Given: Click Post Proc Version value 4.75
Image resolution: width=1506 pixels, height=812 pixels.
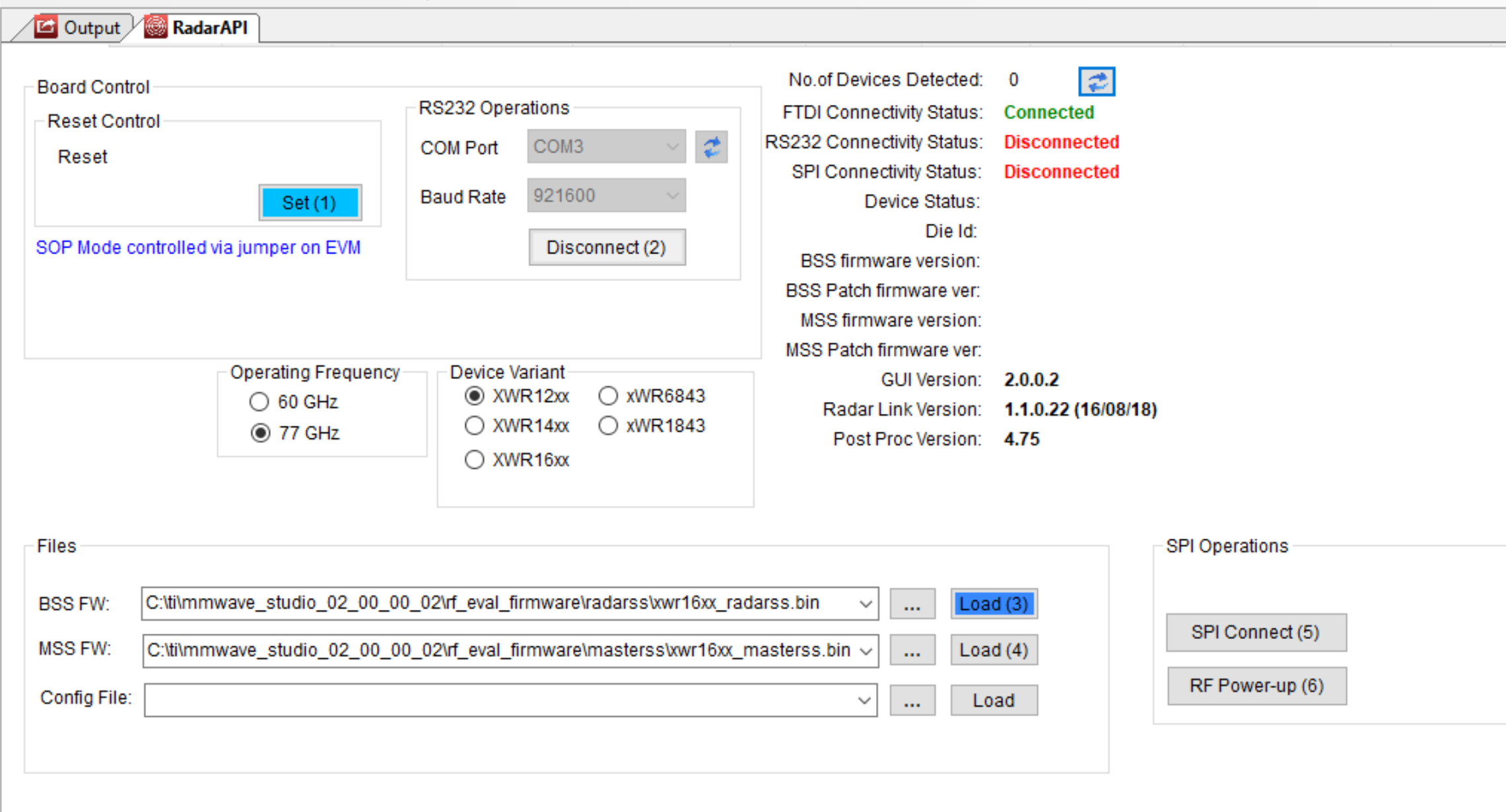Looking at the screenshot, I should (x=1022, y=439).
